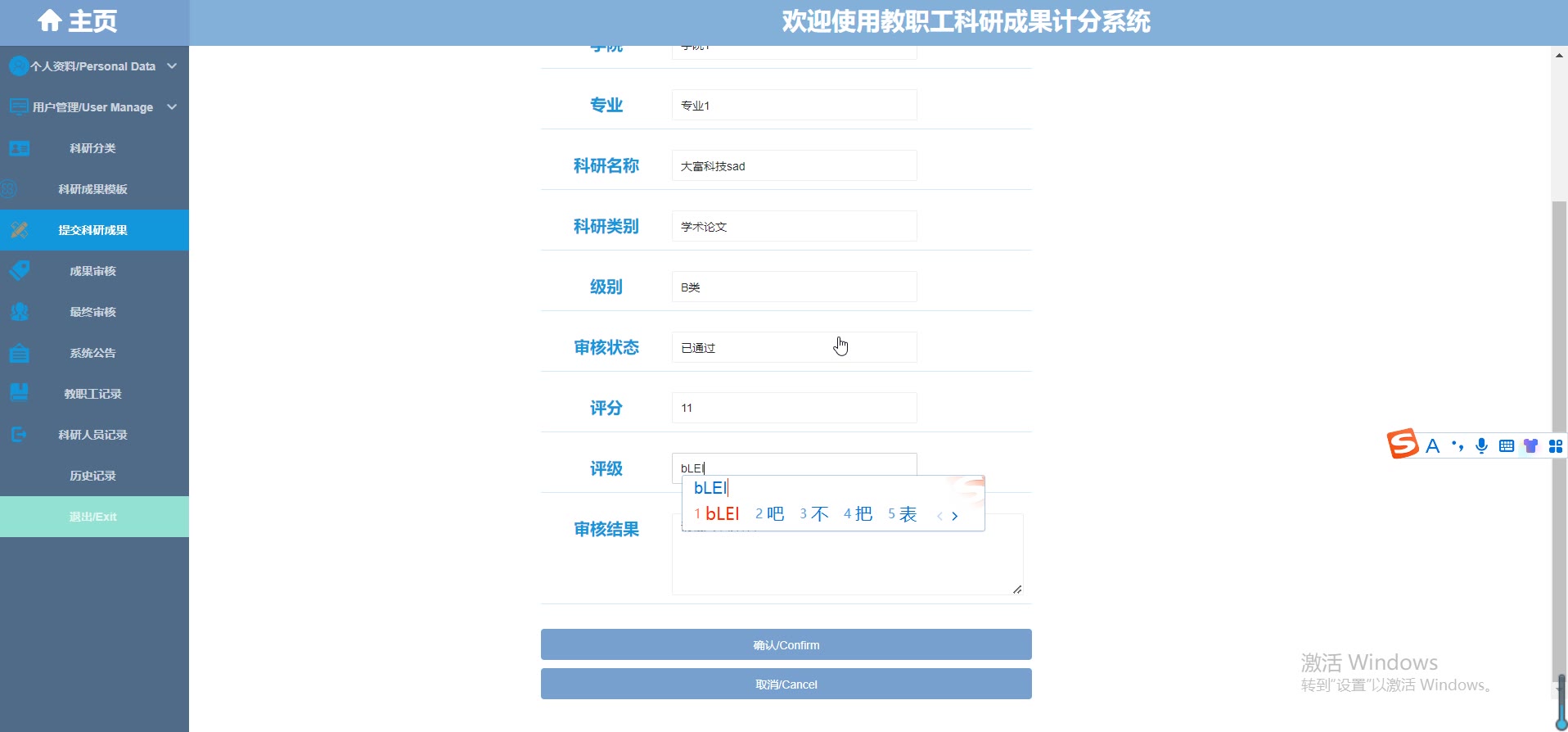This screenshot has width=1568, height=732.
Task: Select IME candidate 3 不
Action: 814,514
